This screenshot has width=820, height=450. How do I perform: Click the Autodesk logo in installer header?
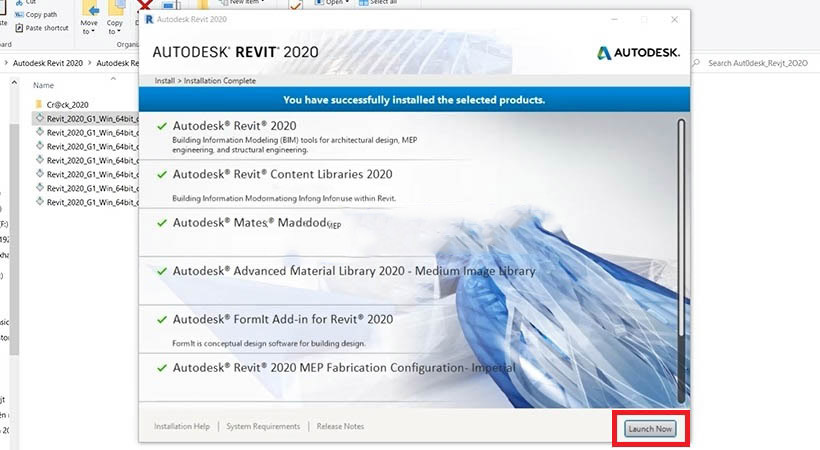pyautogui.click(x=638, y=52)
